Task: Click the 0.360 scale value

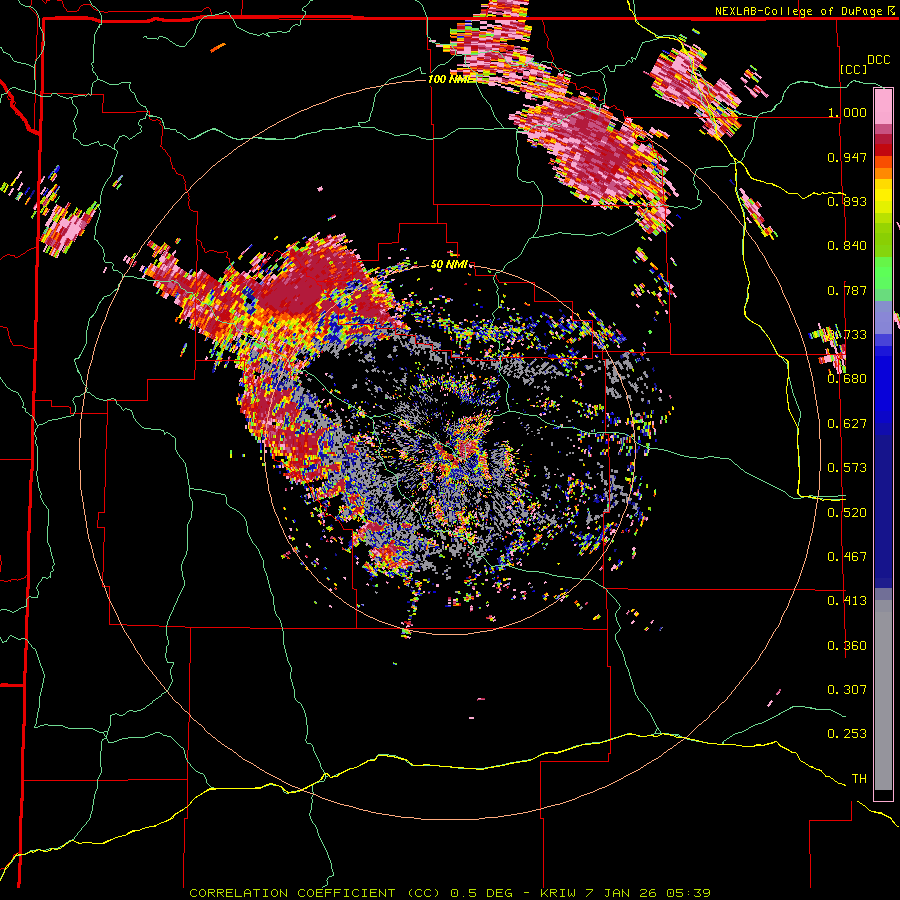Action: click(847, 646)
